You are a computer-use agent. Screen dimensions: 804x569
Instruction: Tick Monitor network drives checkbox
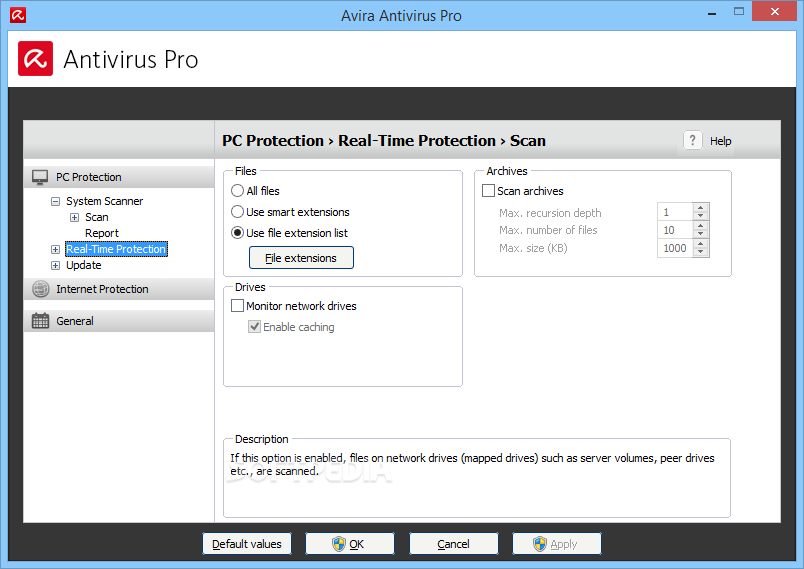(x=237, y=306)
